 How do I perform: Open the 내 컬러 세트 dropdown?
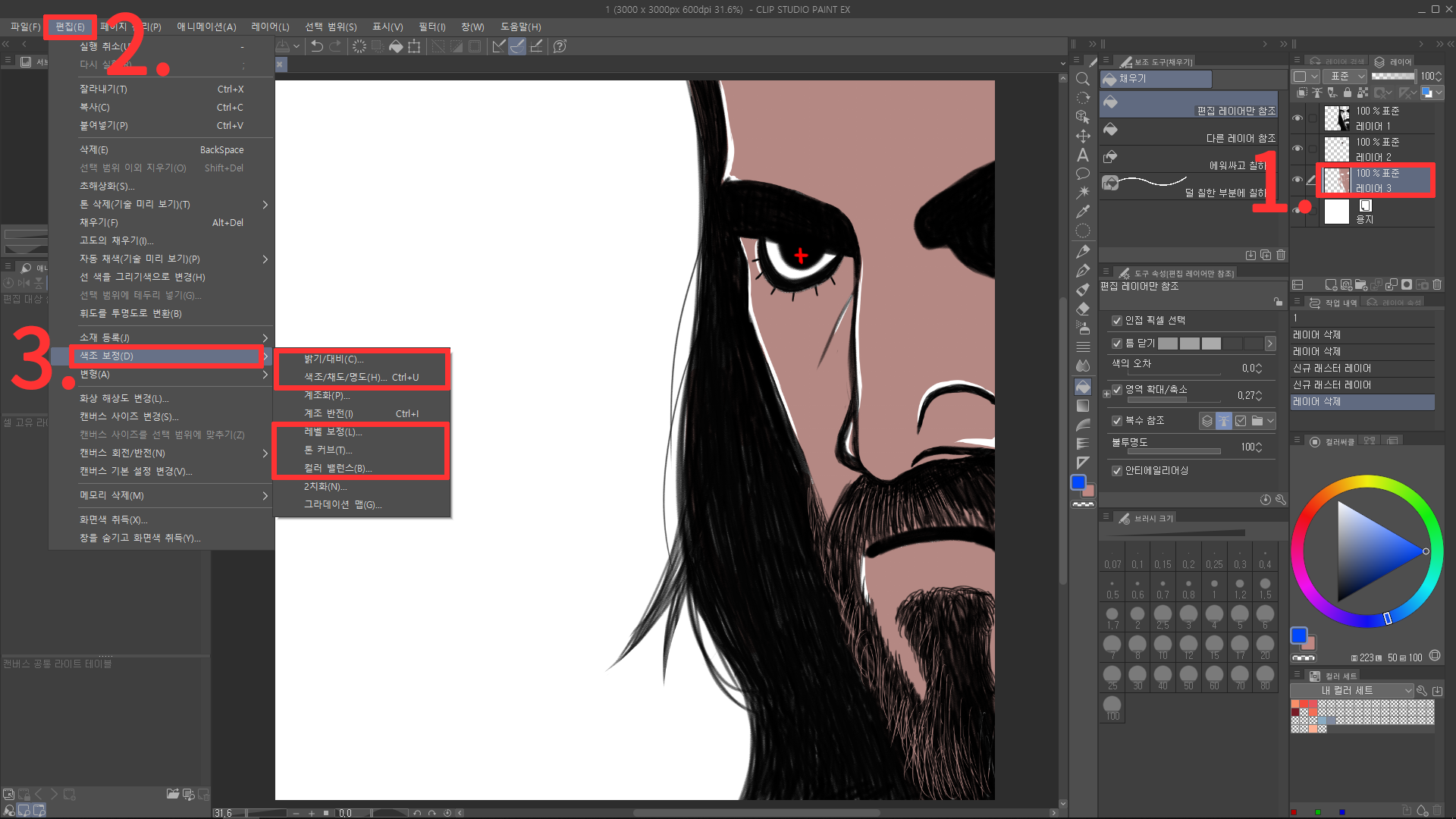tap(1353, 691)
